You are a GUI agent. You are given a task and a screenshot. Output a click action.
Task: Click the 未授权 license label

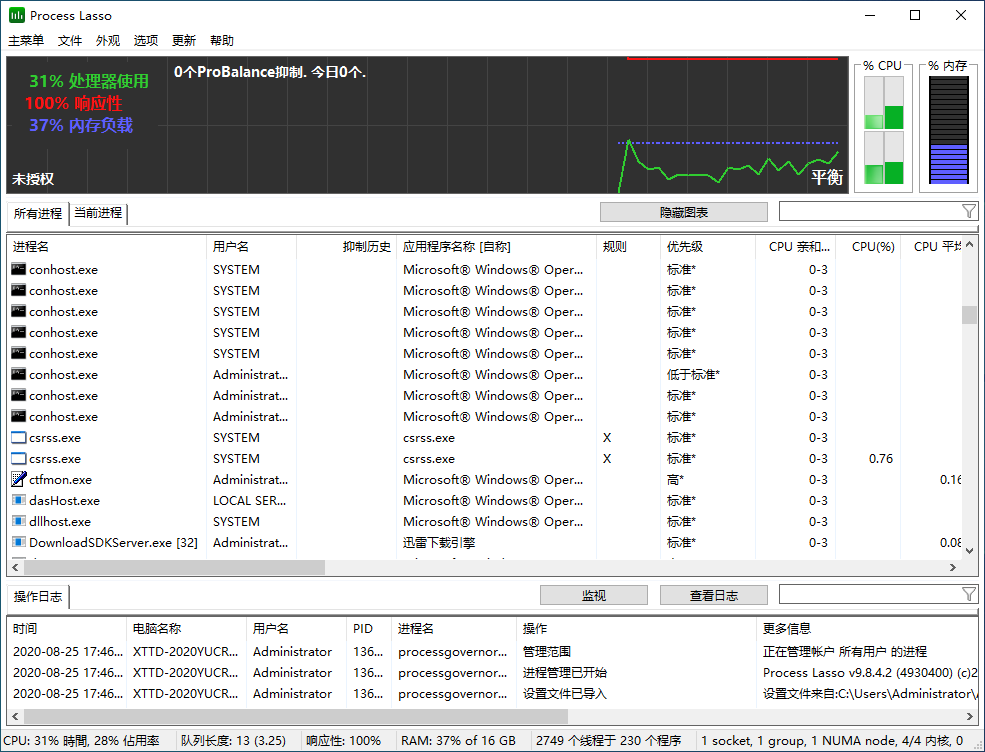[33, 179]
